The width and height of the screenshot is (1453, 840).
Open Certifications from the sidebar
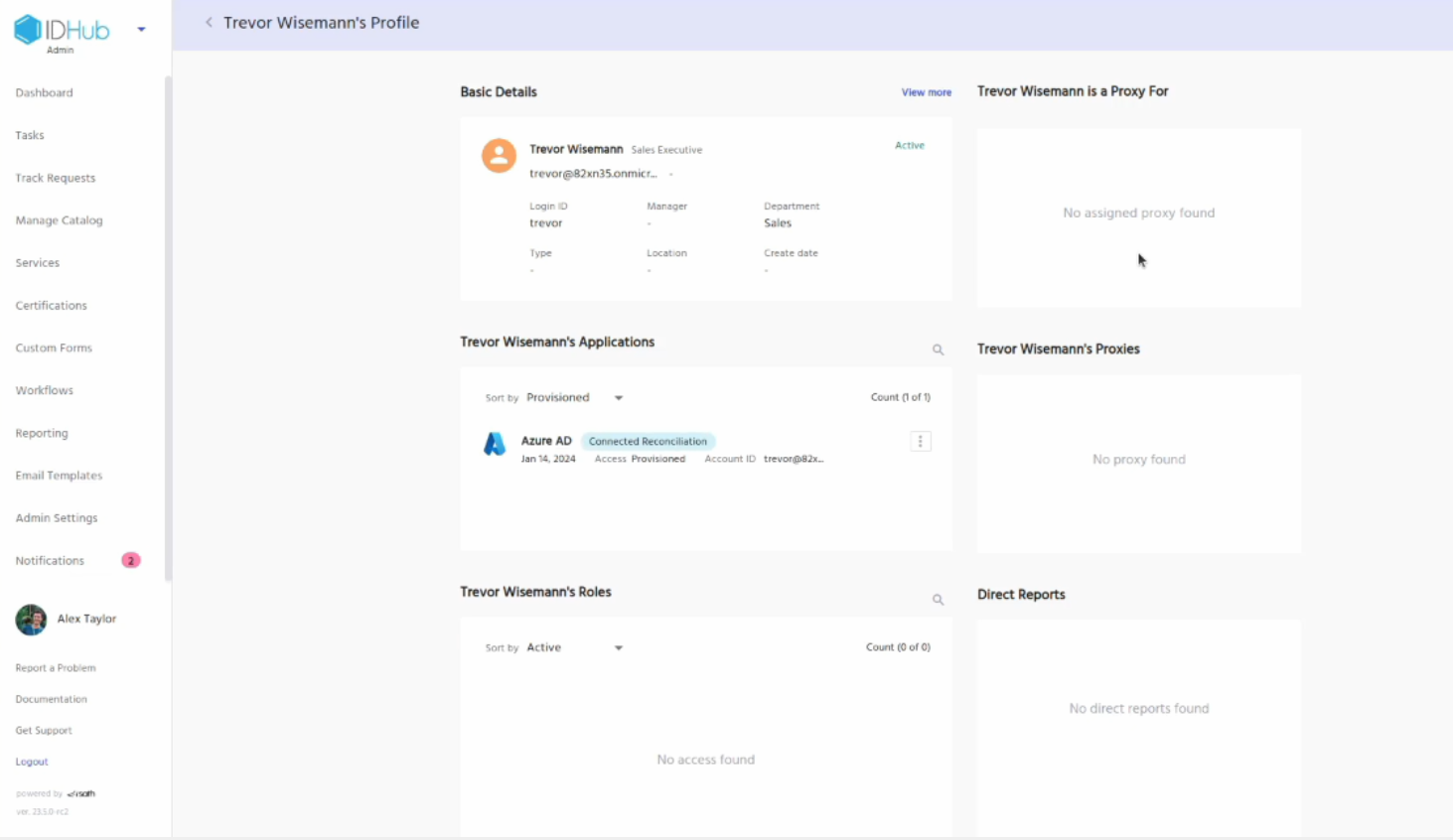pos(52,306)
